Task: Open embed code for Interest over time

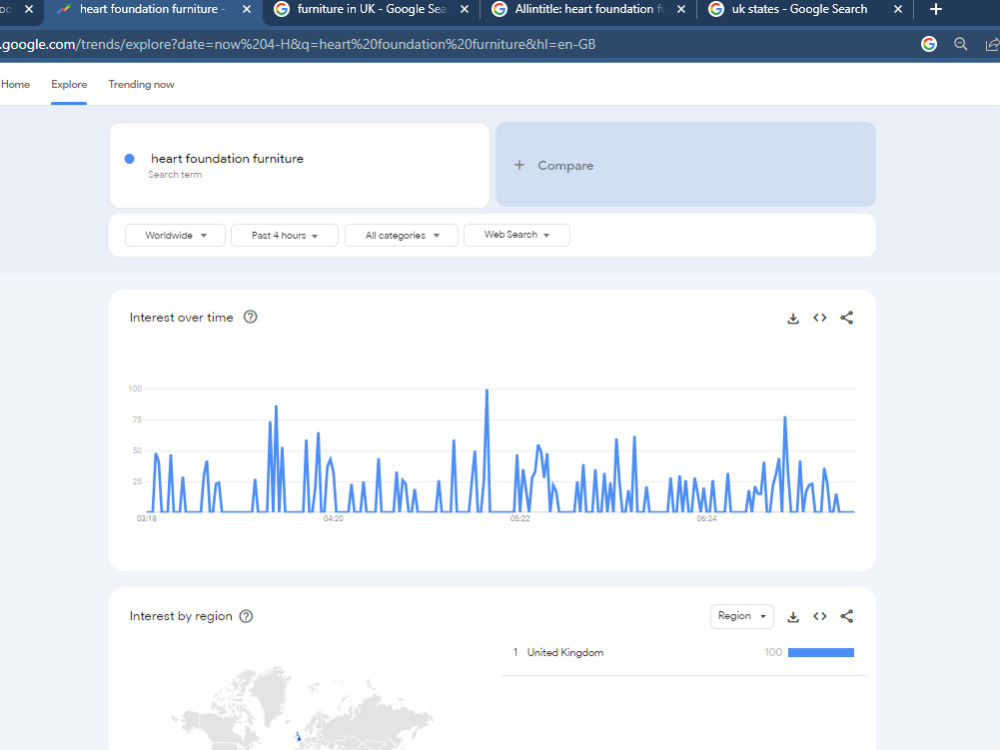Action: pos(820,318)
